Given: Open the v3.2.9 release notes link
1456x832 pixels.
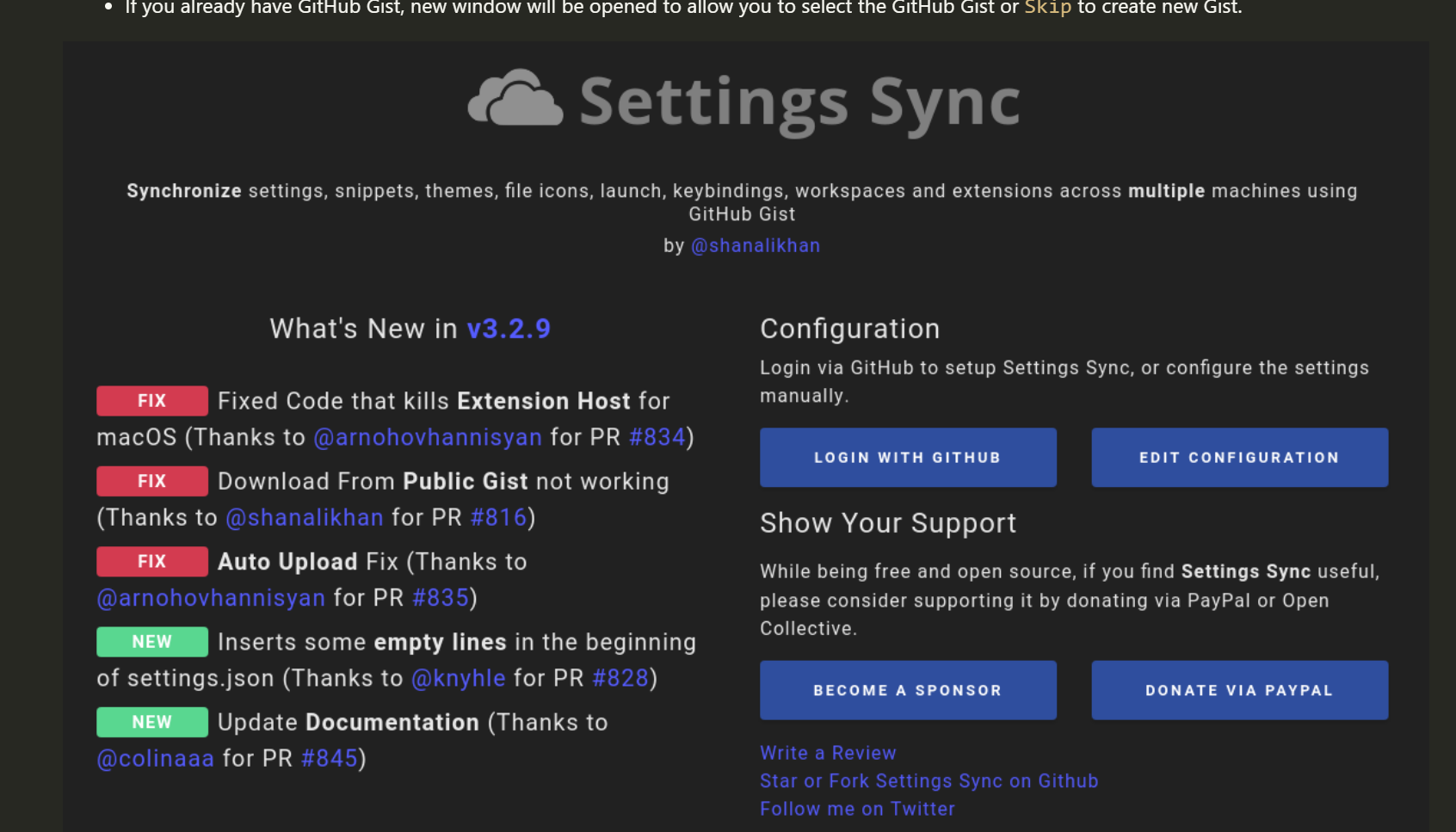Looking at the screenshot, I should click(509, 328).
